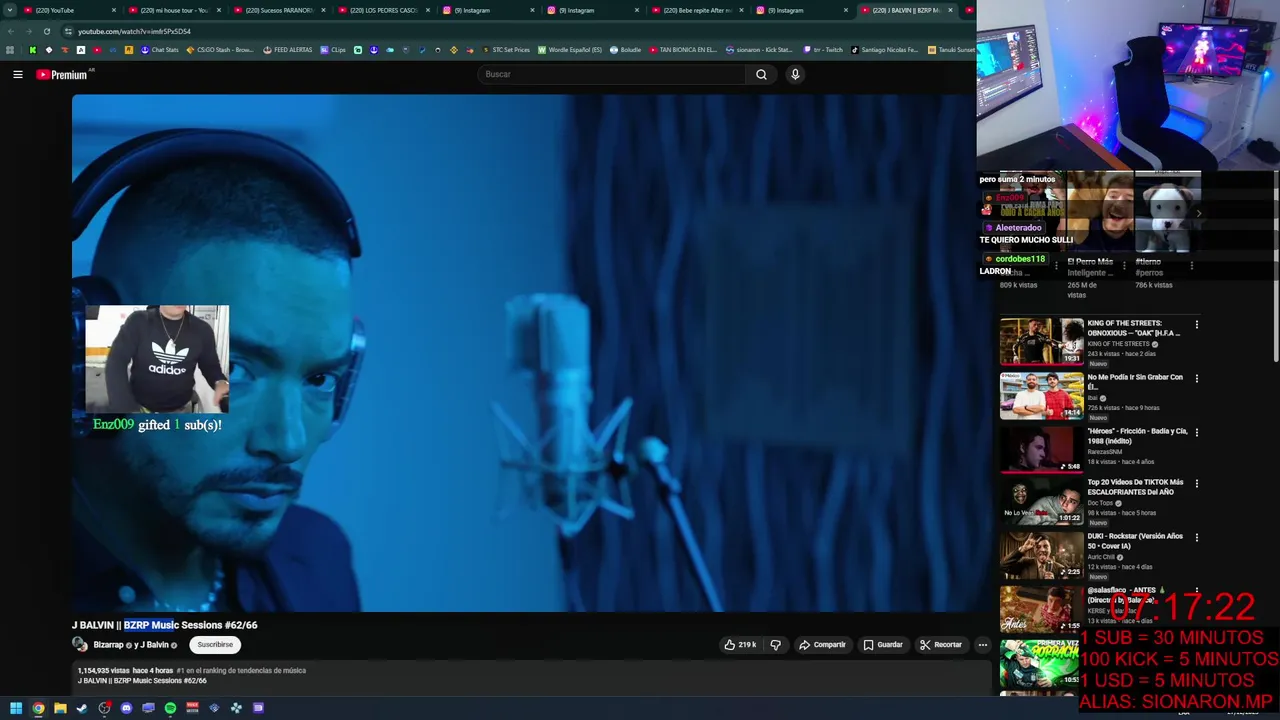Open the Chat Stats bookmark

point(159,49)
